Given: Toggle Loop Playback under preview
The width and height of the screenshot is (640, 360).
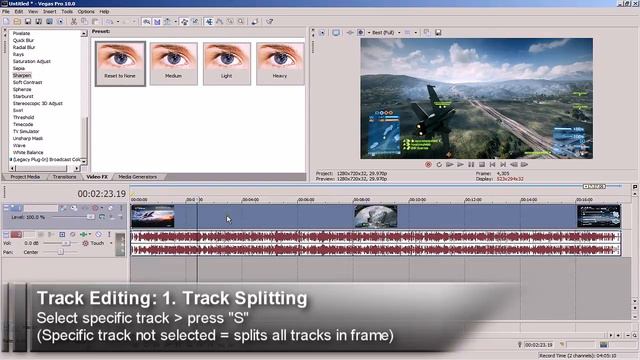Looking at the screenshot, I should point(439,164).
